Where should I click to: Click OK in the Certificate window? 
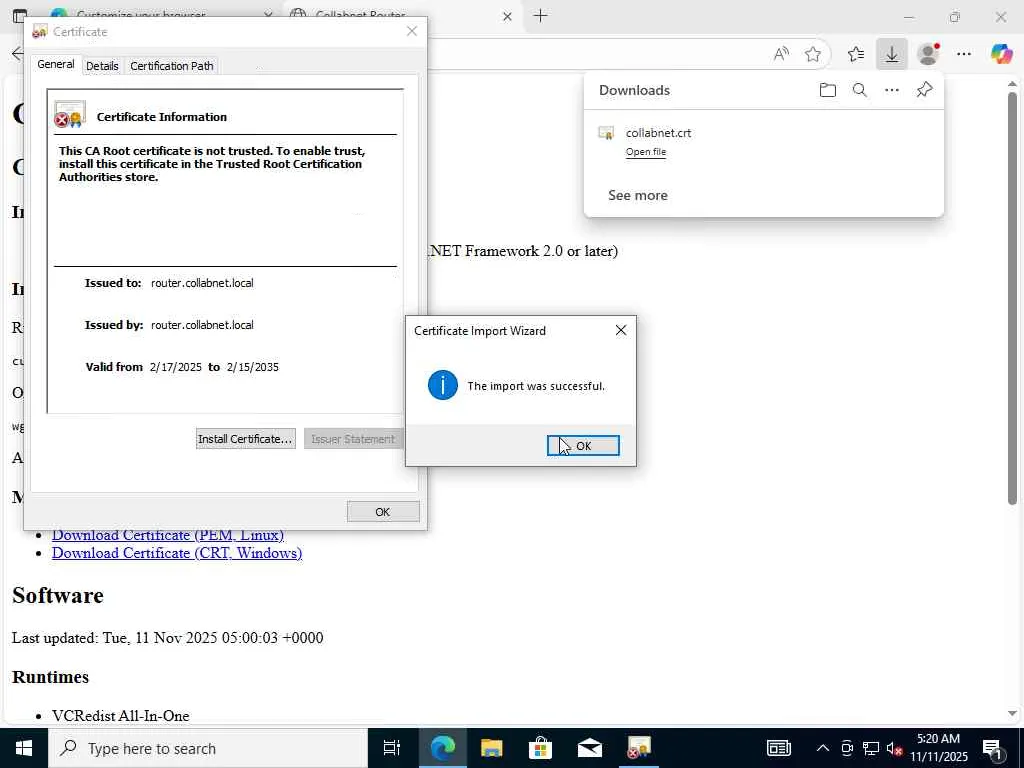click(383, 512)
